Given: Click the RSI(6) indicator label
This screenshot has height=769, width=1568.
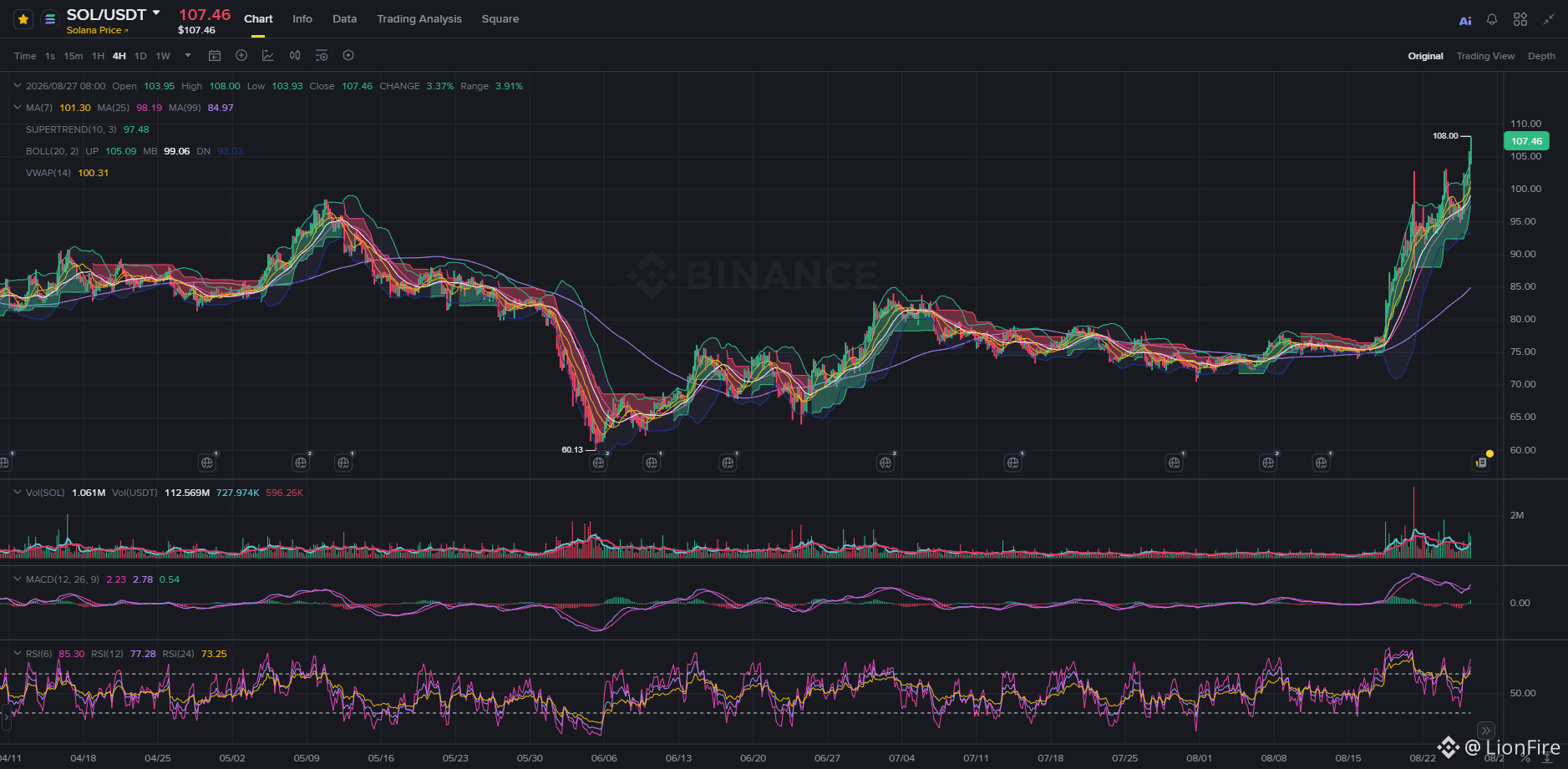Looking at the screenshot, I should tap(38, 654).
